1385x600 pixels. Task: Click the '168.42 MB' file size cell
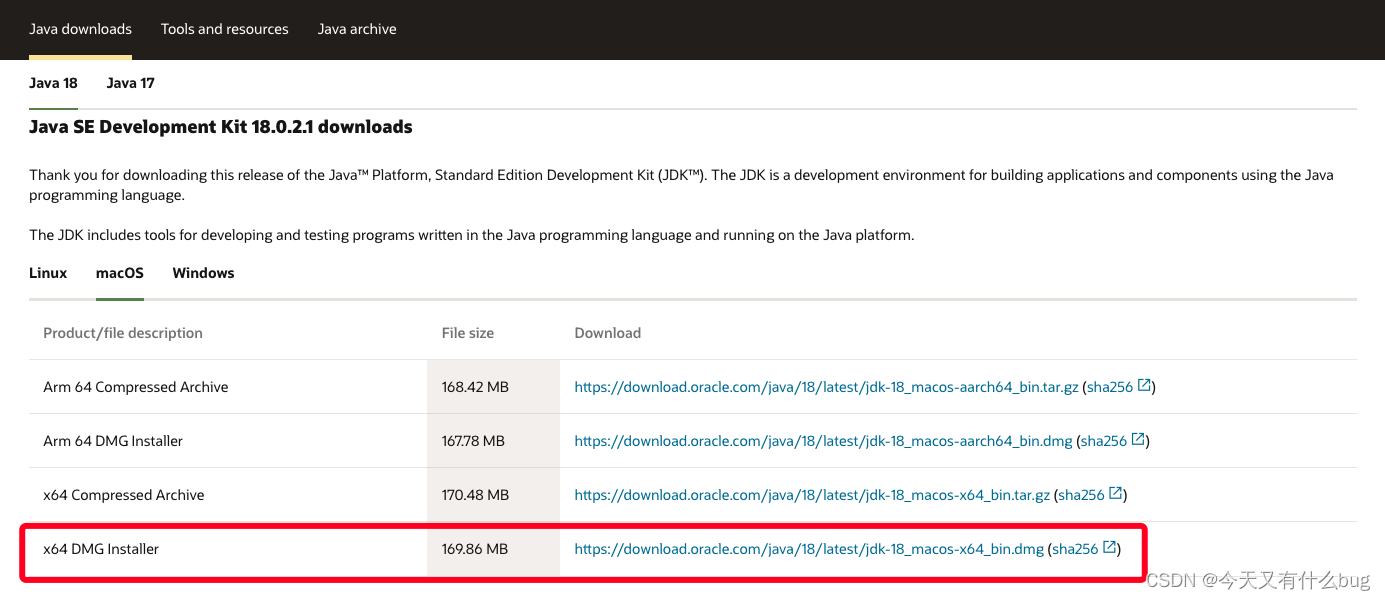point(493,387)
